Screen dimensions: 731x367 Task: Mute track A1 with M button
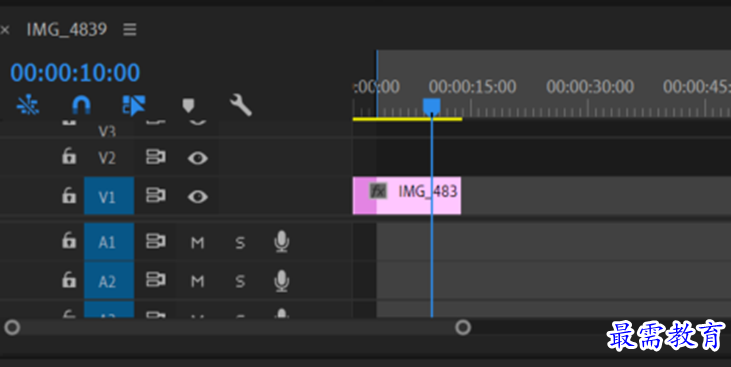tap(198, 242)
